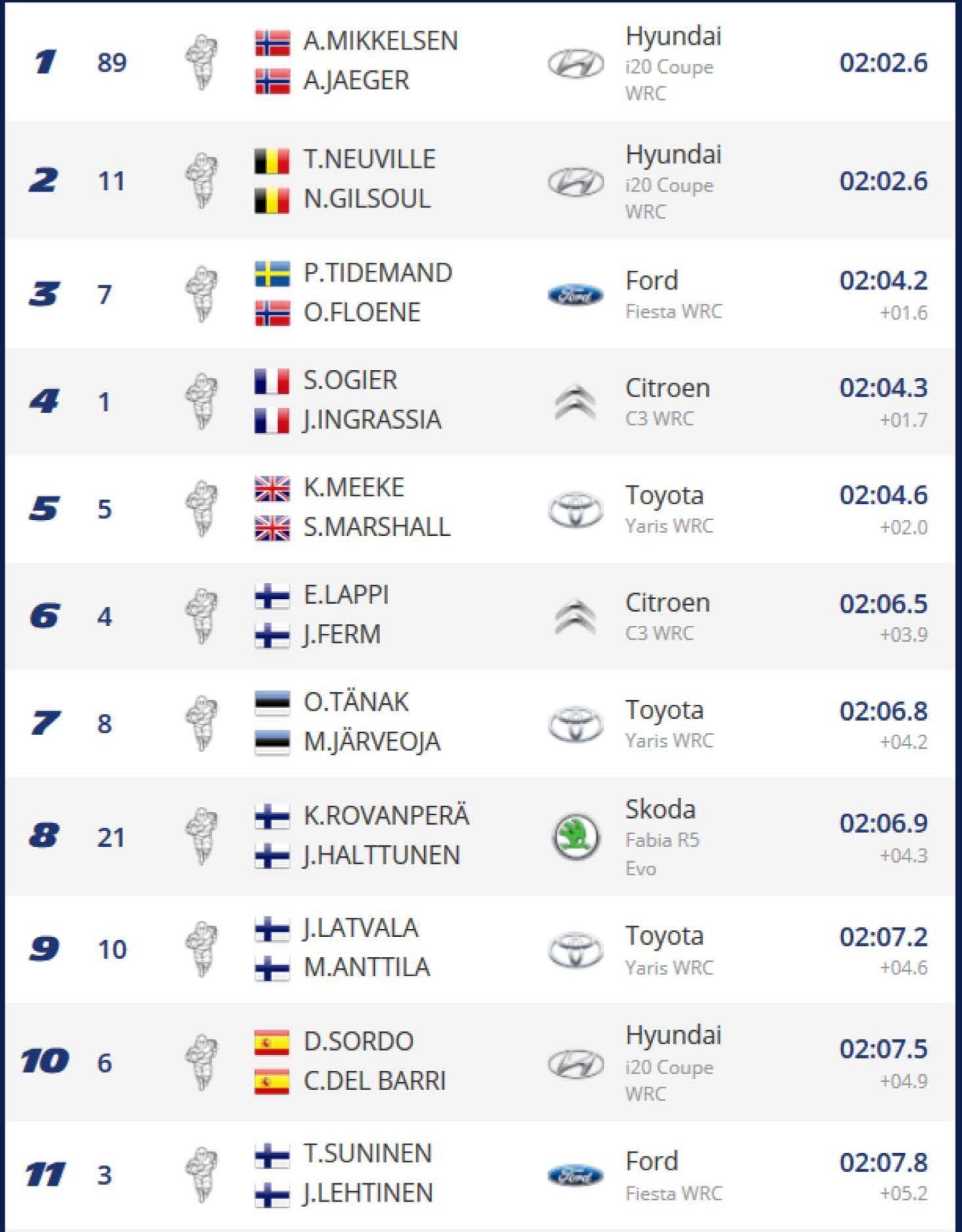
Task: Click the Spanish flag beside D.SORDO
Action: point(272,1042)
